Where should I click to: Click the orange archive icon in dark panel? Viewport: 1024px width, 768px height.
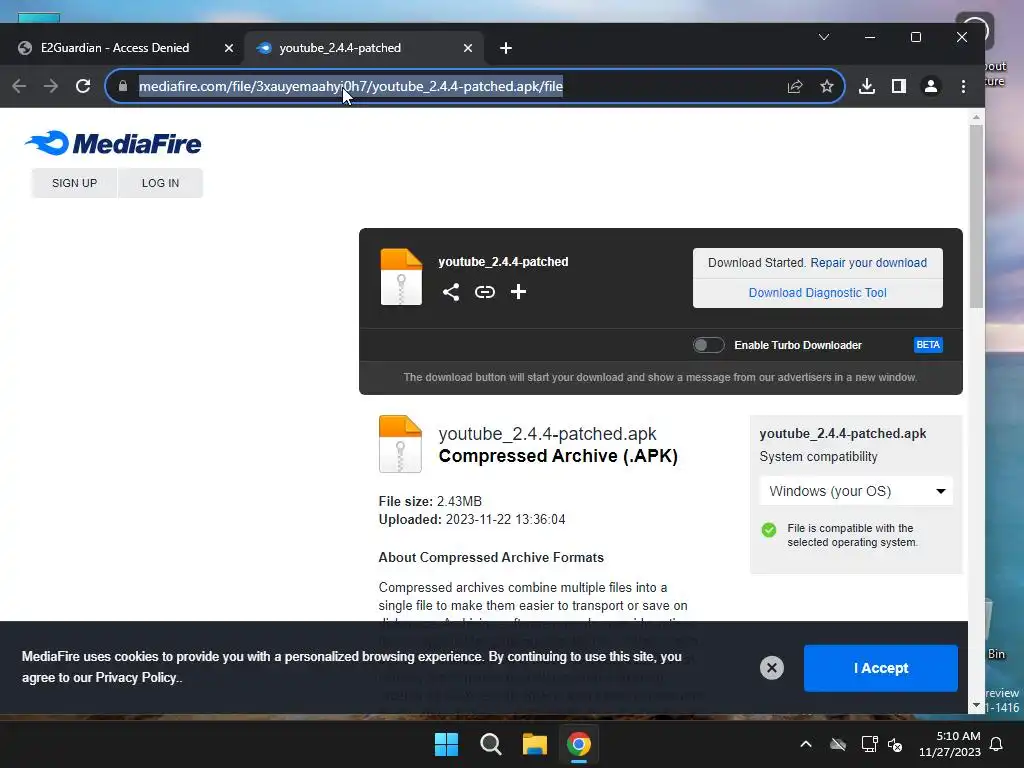pyautogui.click(x=401, y=277)
